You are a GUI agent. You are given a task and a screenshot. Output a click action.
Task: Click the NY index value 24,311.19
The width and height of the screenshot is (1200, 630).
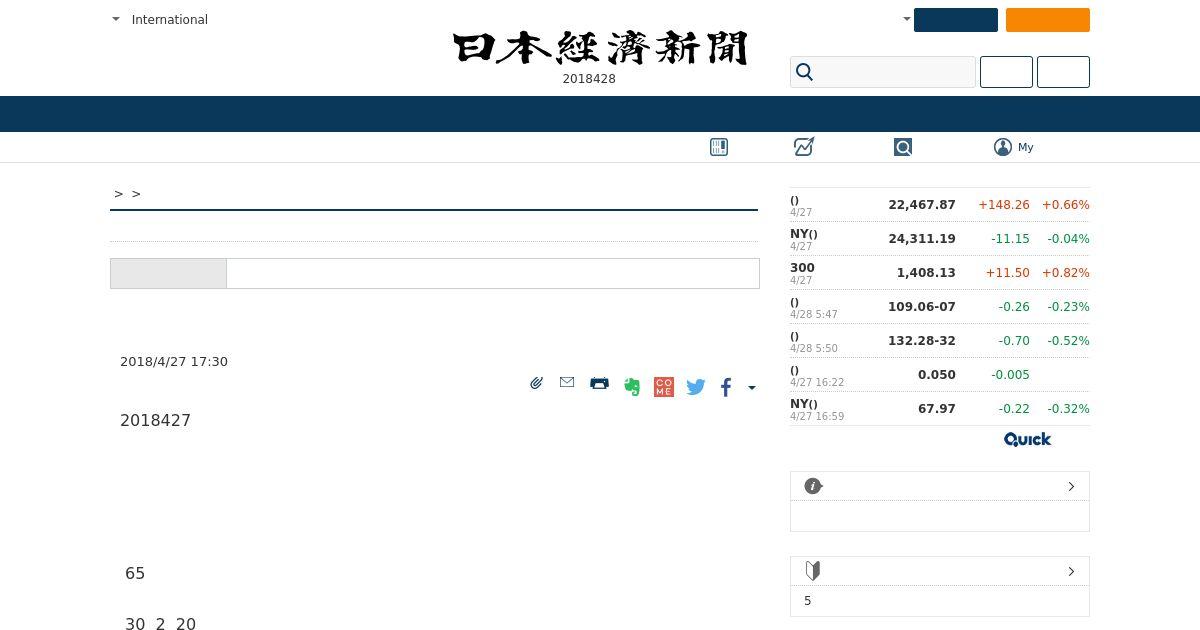[922, 238]
